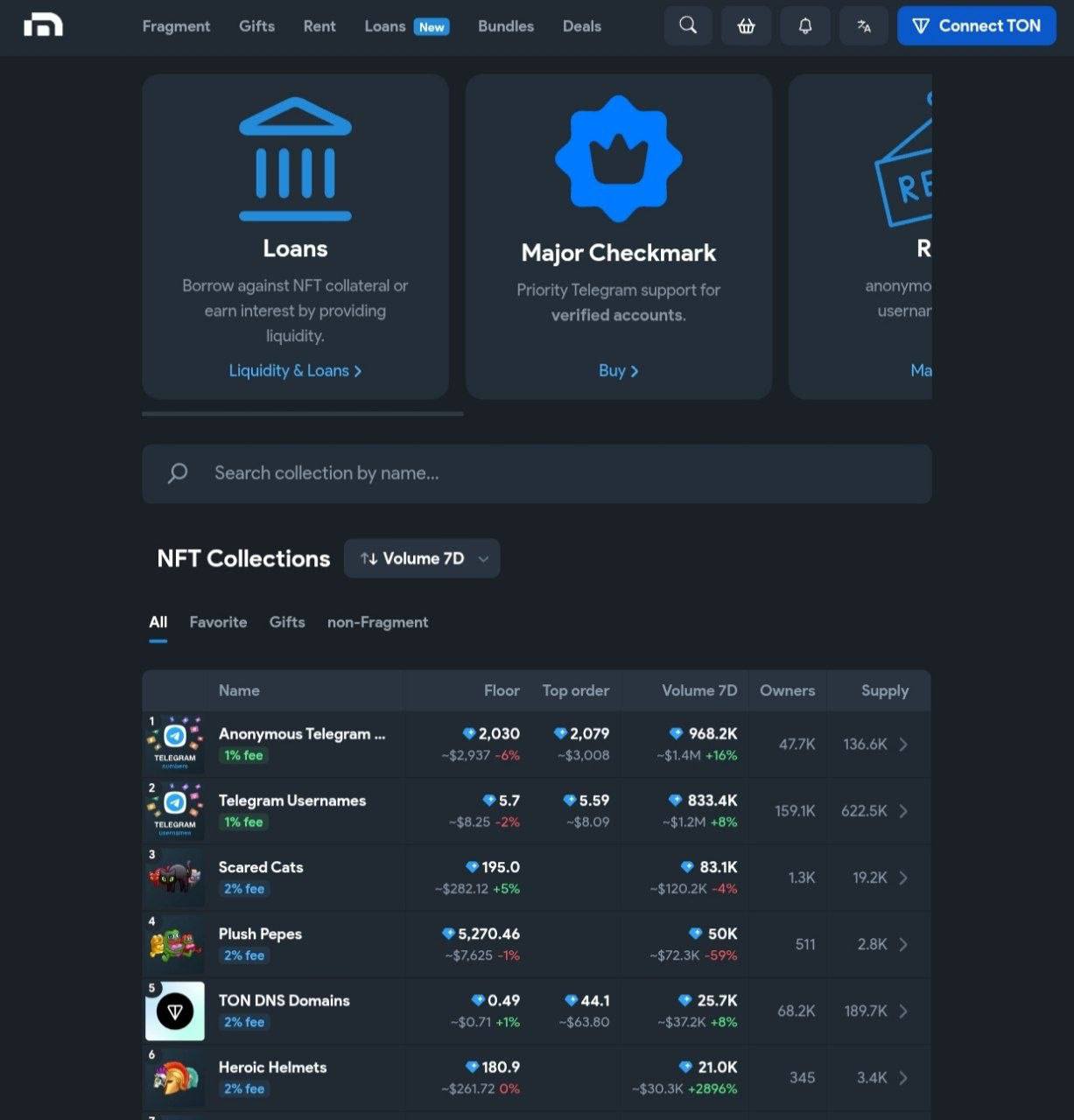
Task: Click the Plush Pepes collection name
Action: [260, 934]
